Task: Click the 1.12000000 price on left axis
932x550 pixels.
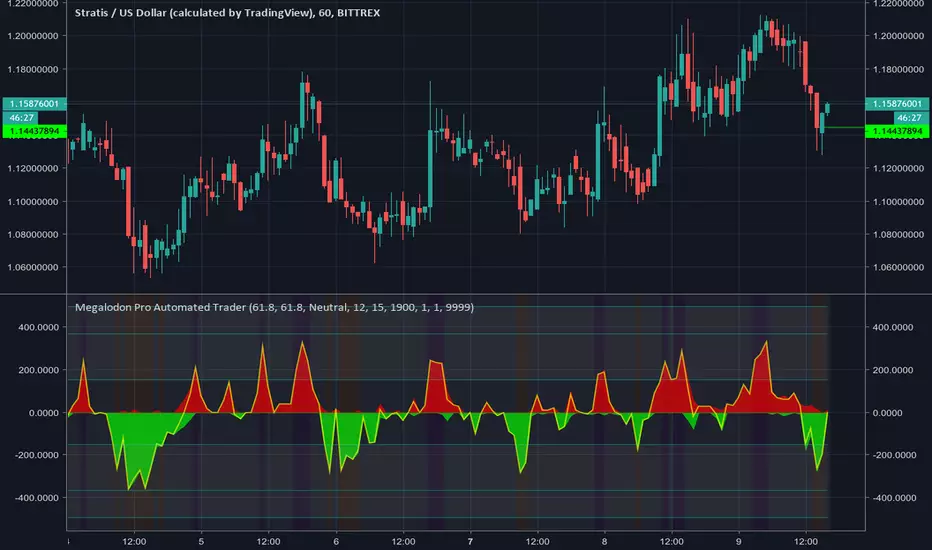Action: 33,168
